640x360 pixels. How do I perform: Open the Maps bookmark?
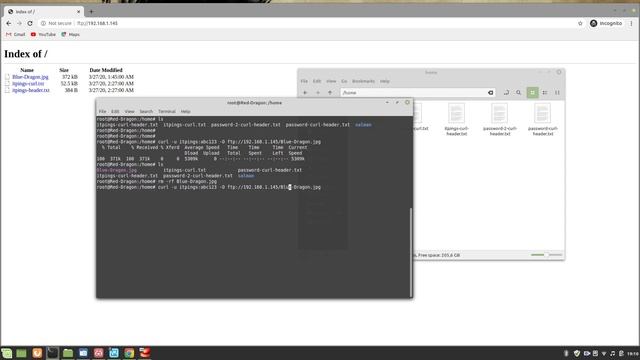pyautogui.click(x=71, y=35)
